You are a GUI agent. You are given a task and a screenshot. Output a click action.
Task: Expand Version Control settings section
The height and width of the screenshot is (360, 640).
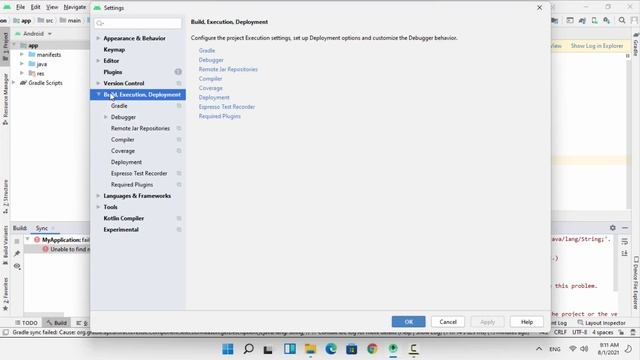click(x=98, y=83)
